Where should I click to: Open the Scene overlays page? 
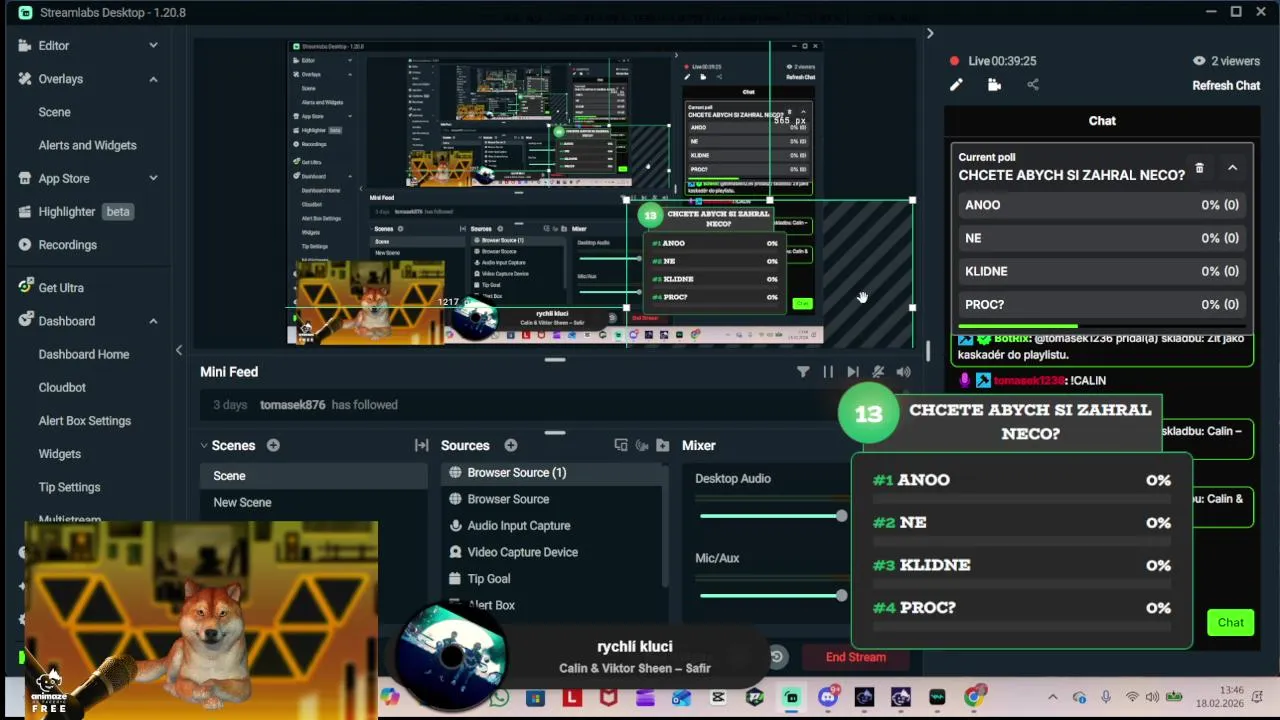coord(55,112)
